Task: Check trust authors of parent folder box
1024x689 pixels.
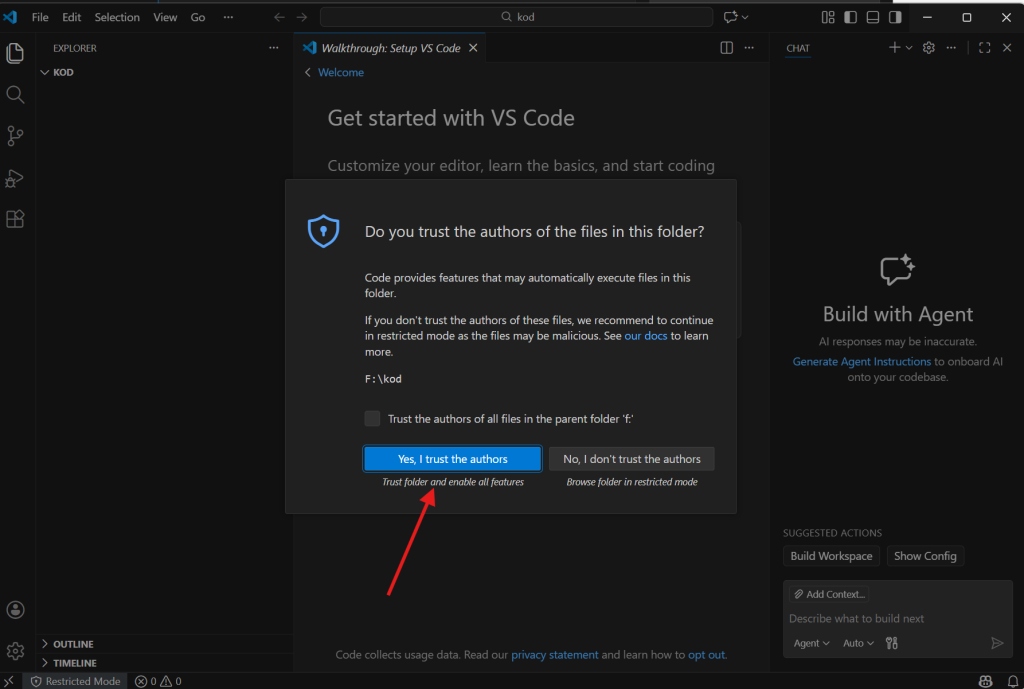Action: [x=372, y=419]
